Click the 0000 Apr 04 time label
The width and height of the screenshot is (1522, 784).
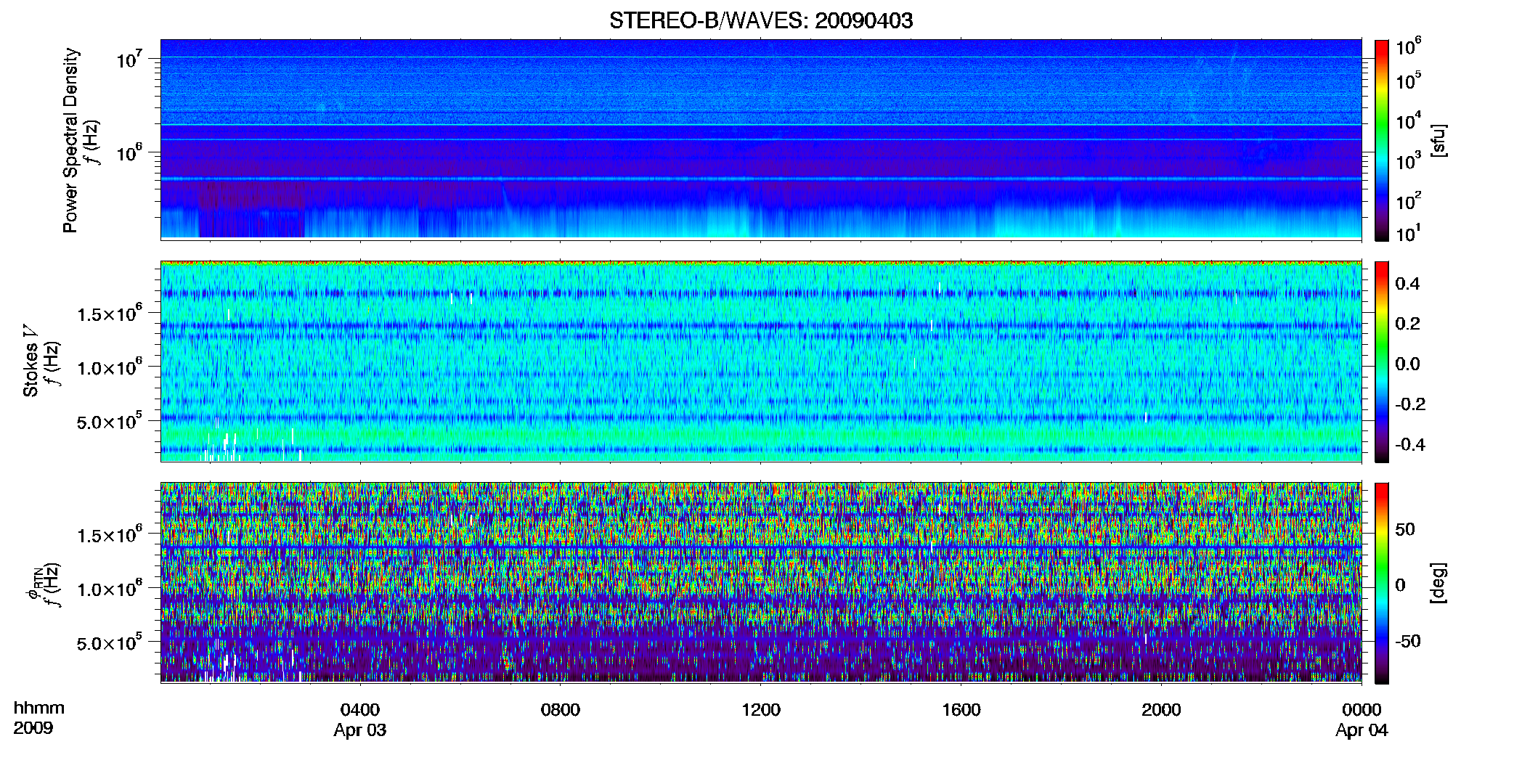click(x=1362, y=720)
